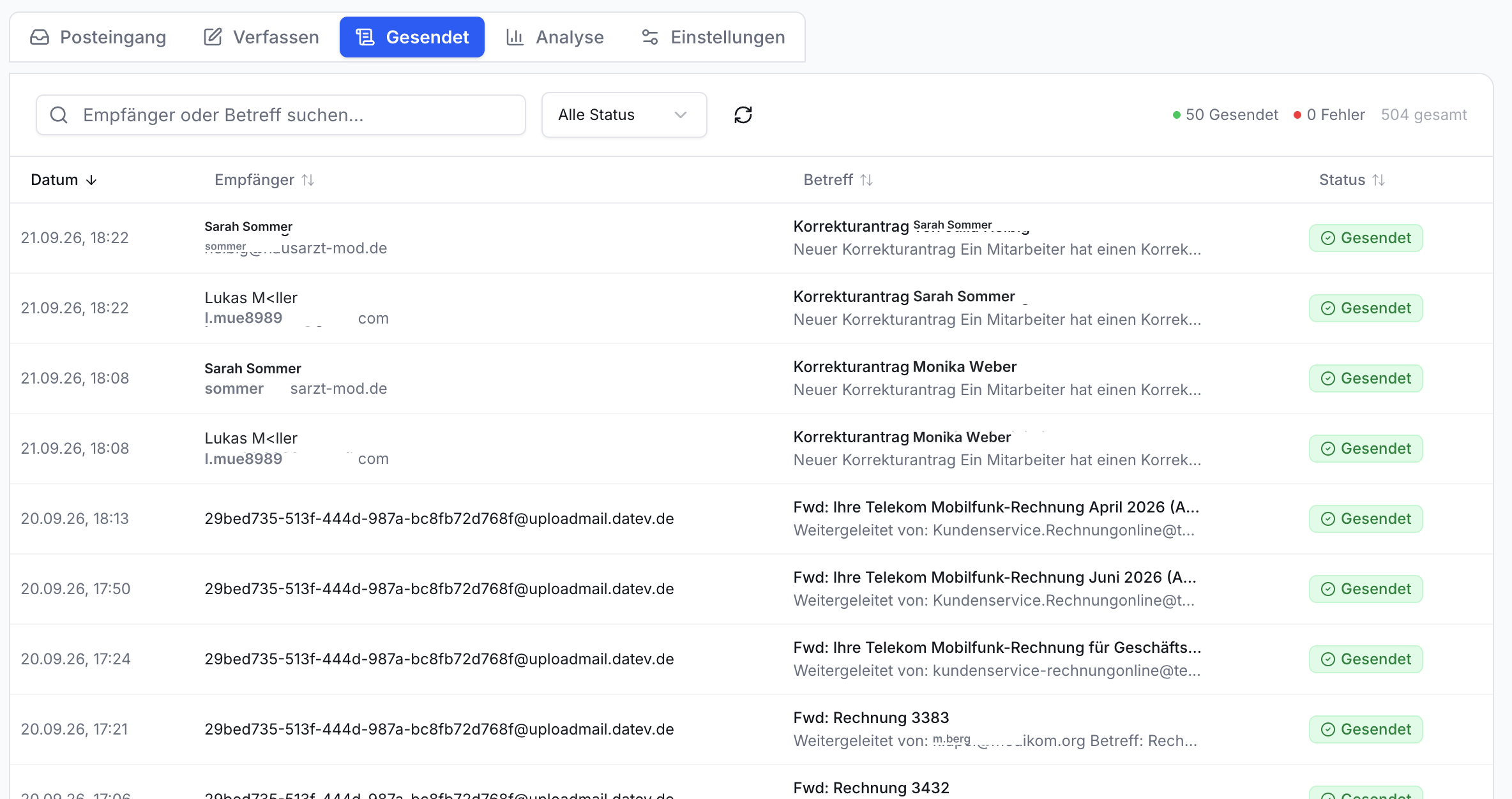Sort by Betreff column header
1512x799 pixels.
coord(838,180)
